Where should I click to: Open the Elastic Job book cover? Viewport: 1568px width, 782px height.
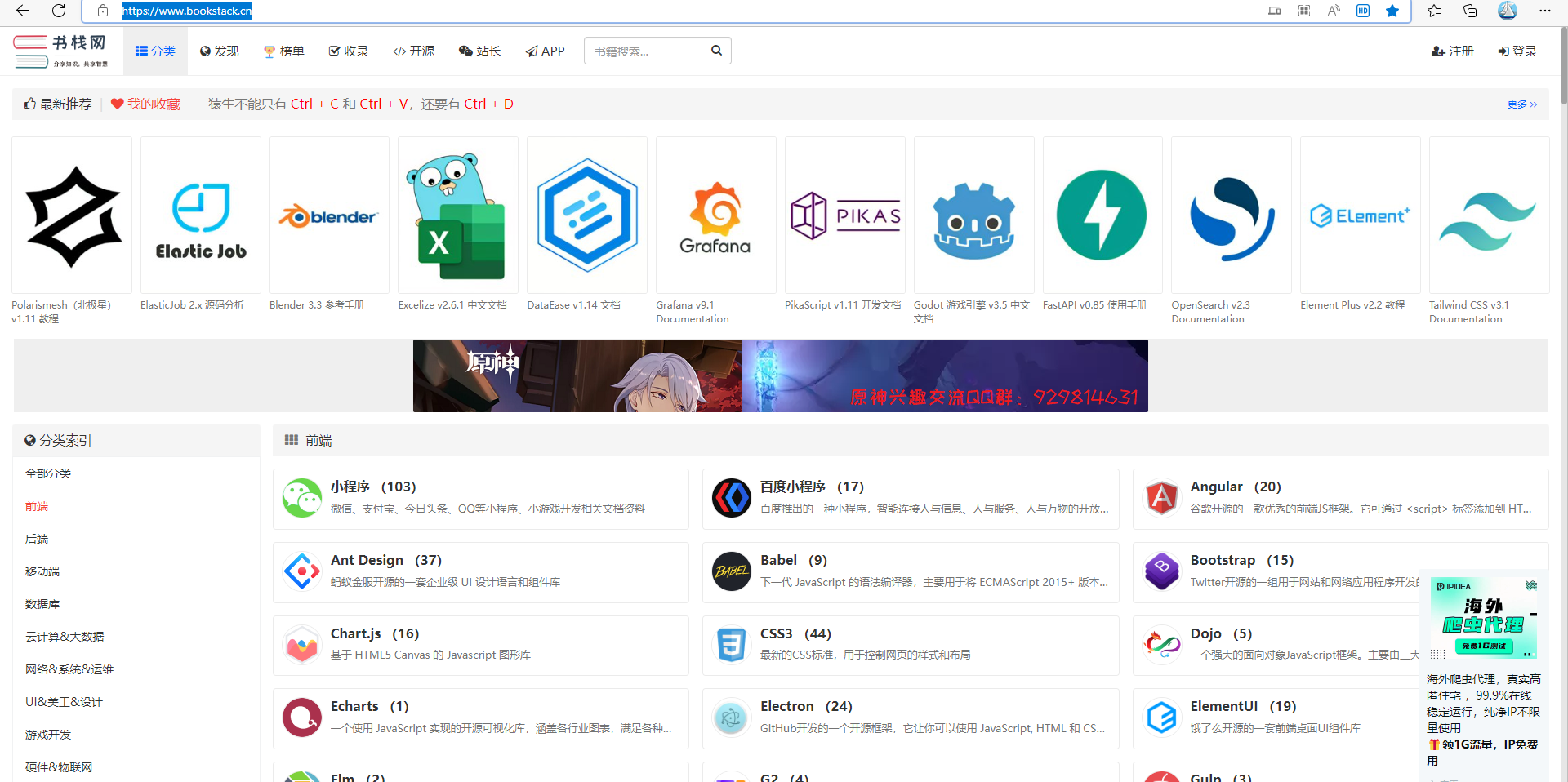pos(201,215)
